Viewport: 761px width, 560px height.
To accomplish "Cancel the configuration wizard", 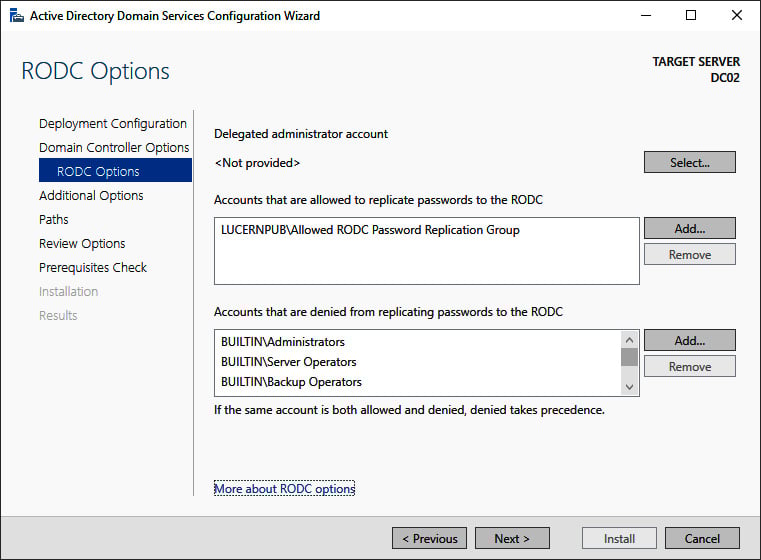I will click(x=702, y=538).
